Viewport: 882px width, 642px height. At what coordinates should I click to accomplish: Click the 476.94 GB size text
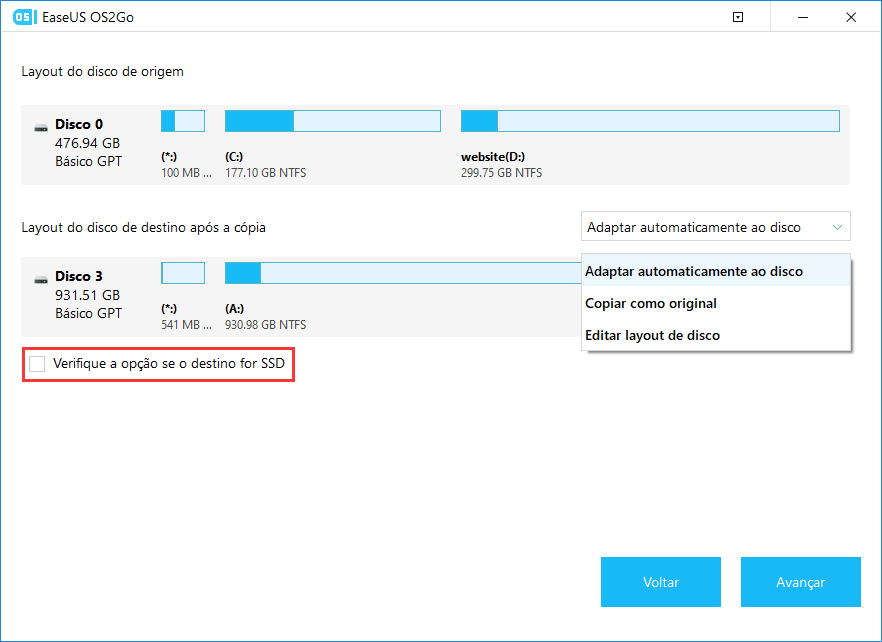coord(87,143)
